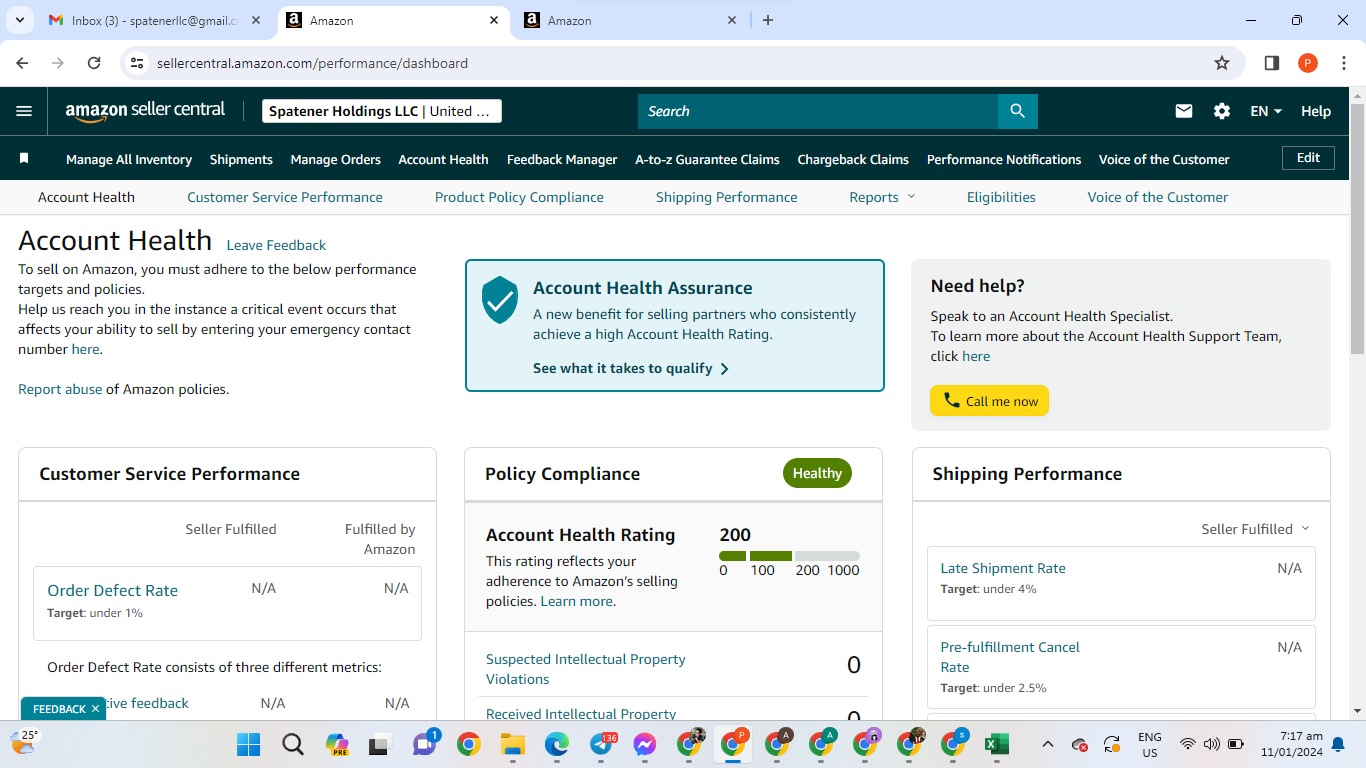Show hidden system tray icons
Screen dimensions: 1366x768
[x=1047, y=744]
